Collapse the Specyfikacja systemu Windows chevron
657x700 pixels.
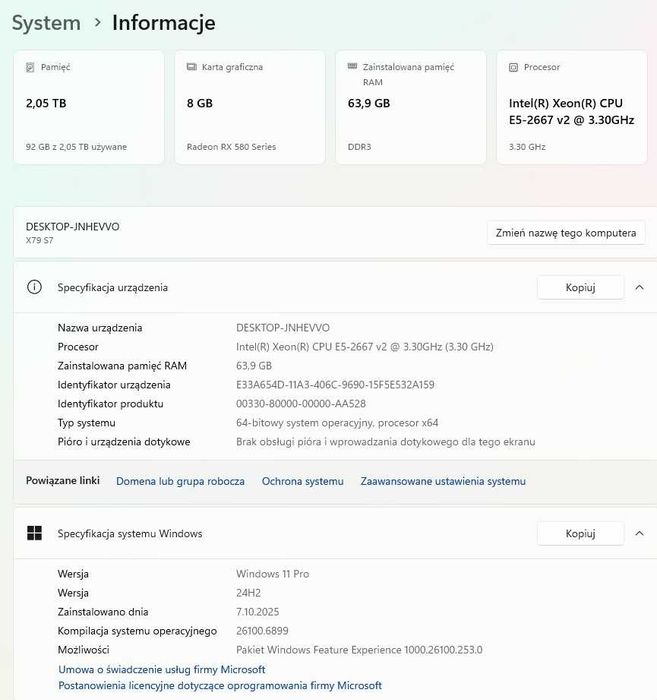(639, 533)
